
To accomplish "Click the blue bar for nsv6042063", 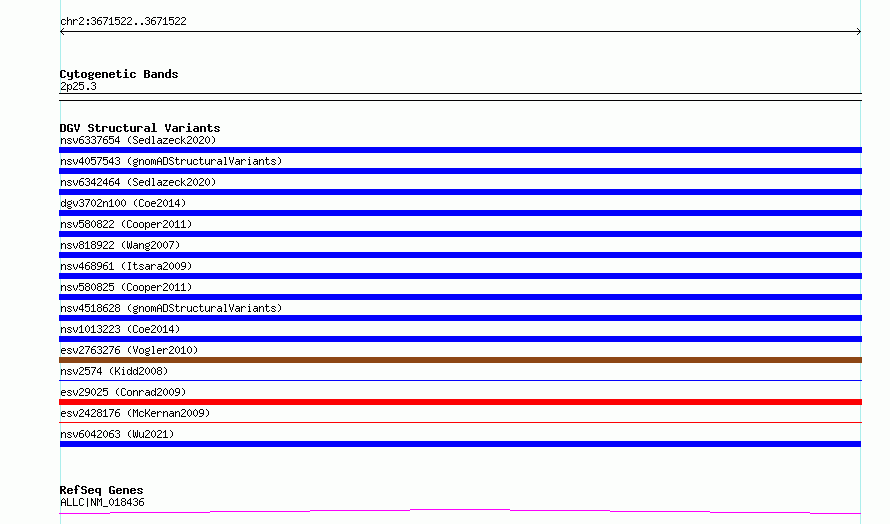I will [x=460, y=444].
